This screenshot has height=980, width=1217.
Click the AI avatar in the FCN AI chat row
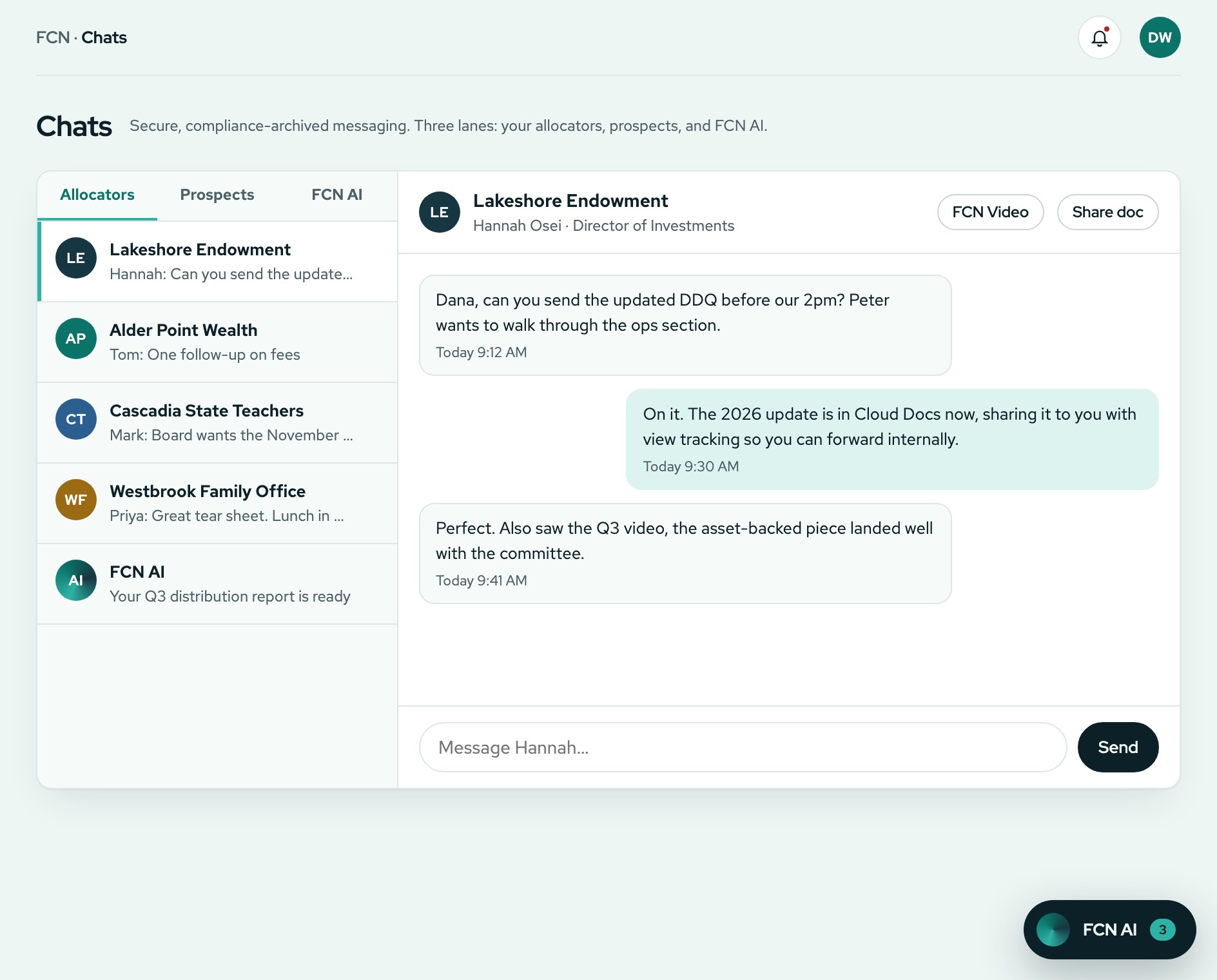coord(76,580)
